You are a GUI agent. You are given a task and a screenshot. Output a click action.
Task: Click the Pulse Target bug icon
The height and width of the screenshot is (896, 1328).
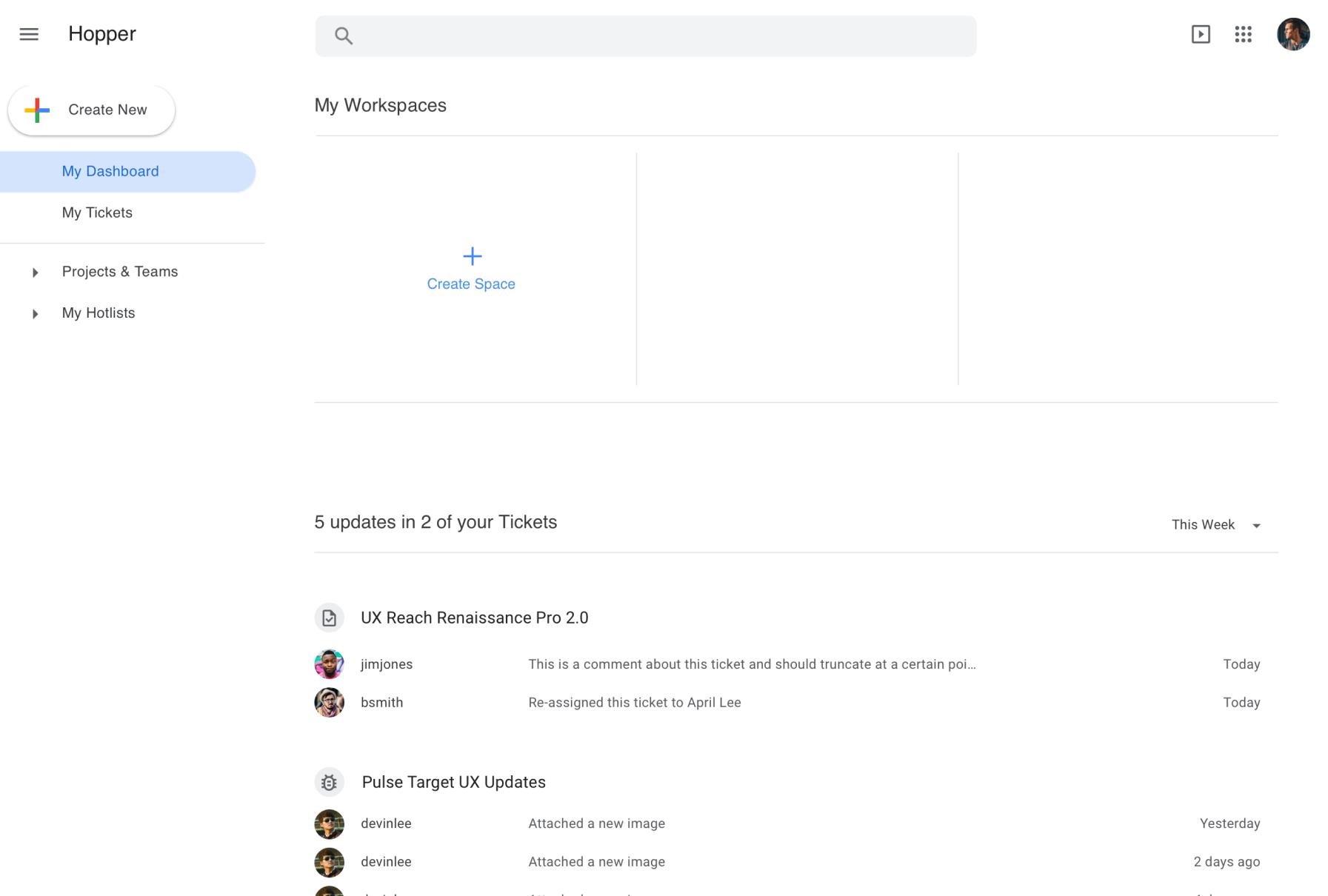(329, 782)
